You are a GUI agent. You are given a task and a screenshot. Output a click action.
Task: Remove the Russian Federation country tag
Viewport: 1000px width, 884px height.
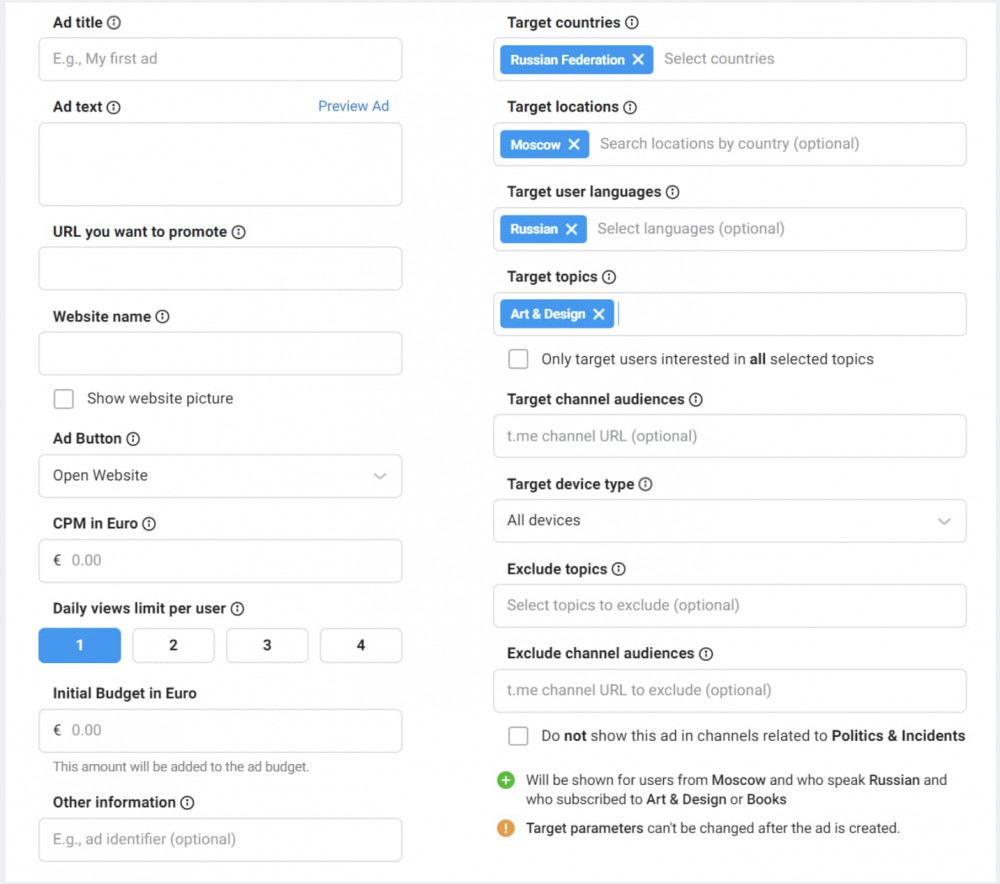pyautogui.click(x=638, y=59)
